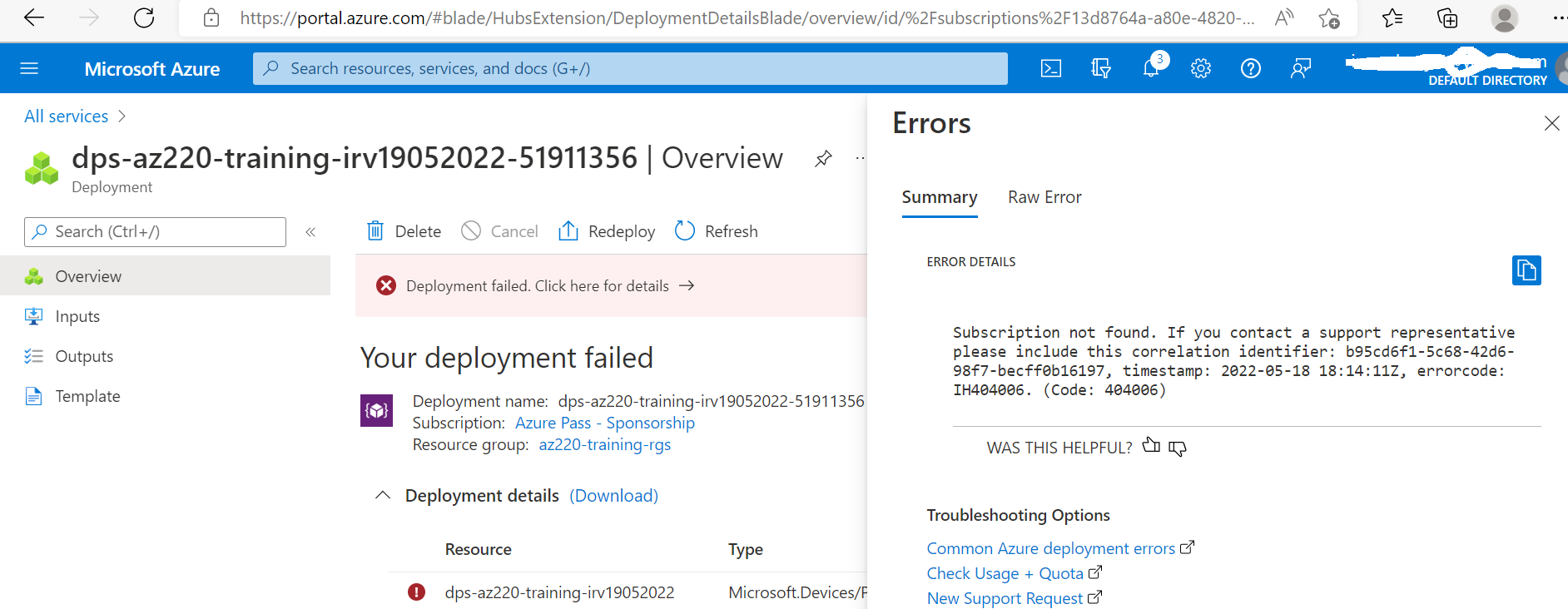The height and width of the screenshot is (609, 1568).
Task: Click the Cancel toolbar button
Action: coord(499,231)
